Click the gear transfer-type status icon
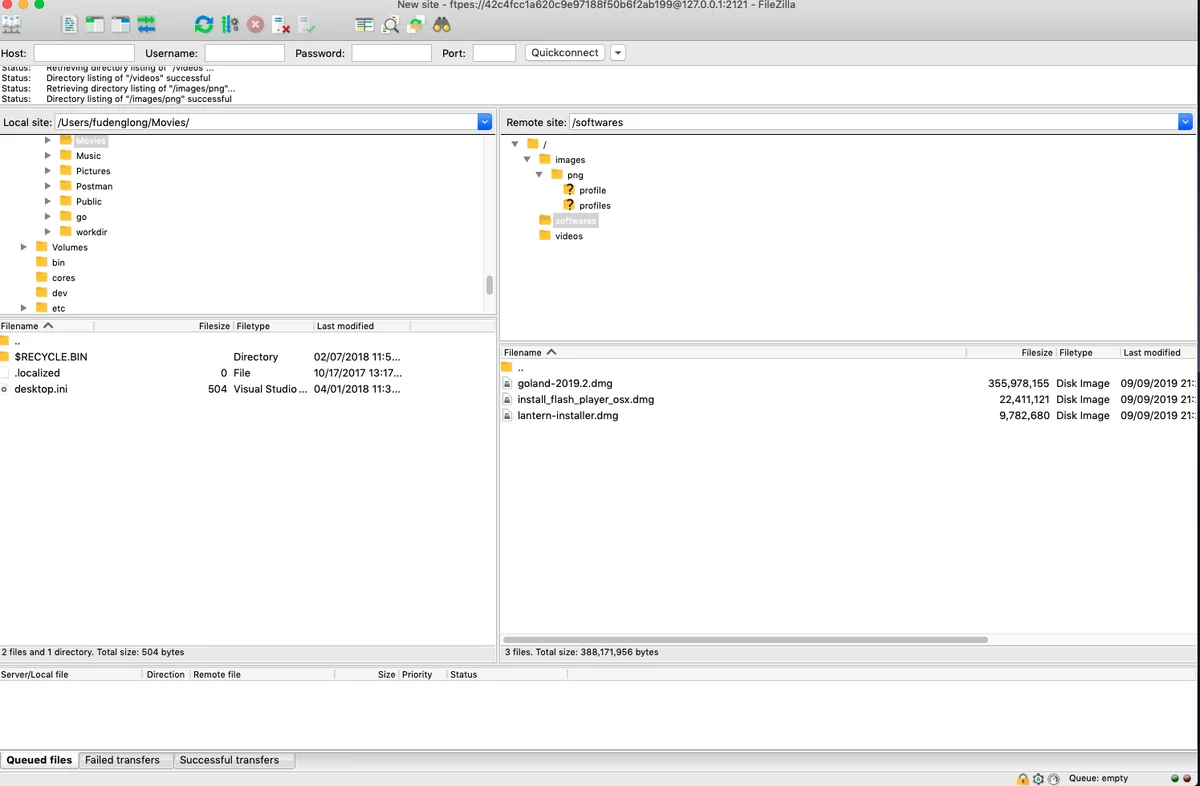 [x=1038, y=779]
